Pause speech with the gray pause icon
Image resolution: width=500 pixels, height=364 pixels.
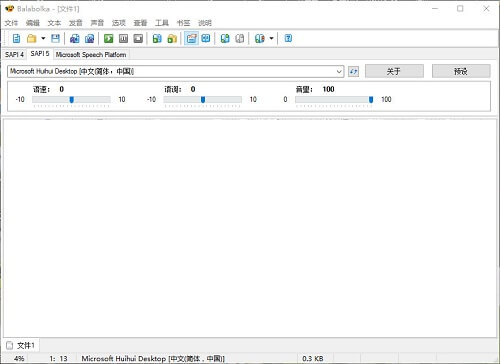click(123, 38)
